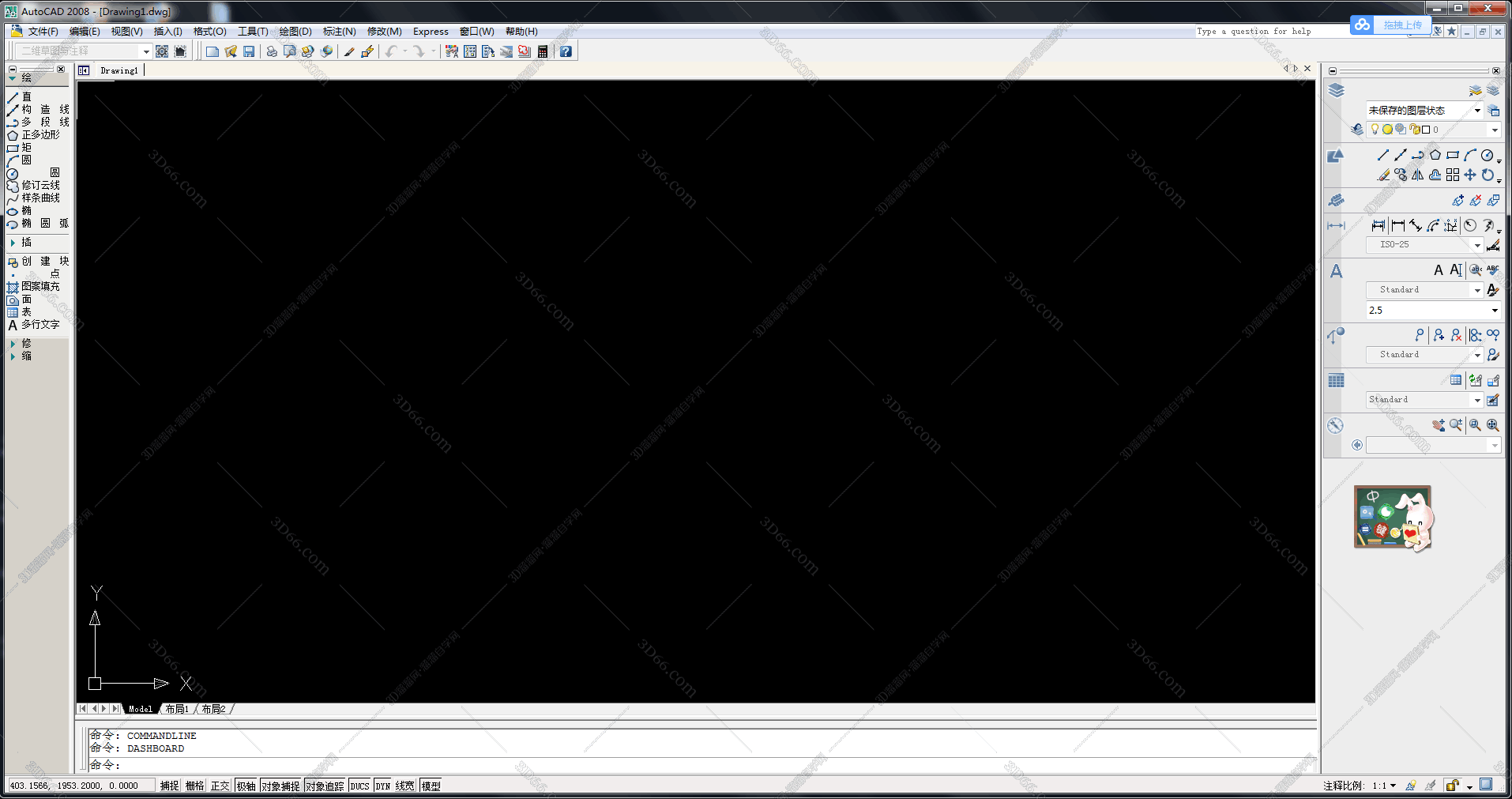Image resolution: width=1512 pixels, height=799 pixels.
Task: Click the Plot Preview icon
Action: coord(290,51)
